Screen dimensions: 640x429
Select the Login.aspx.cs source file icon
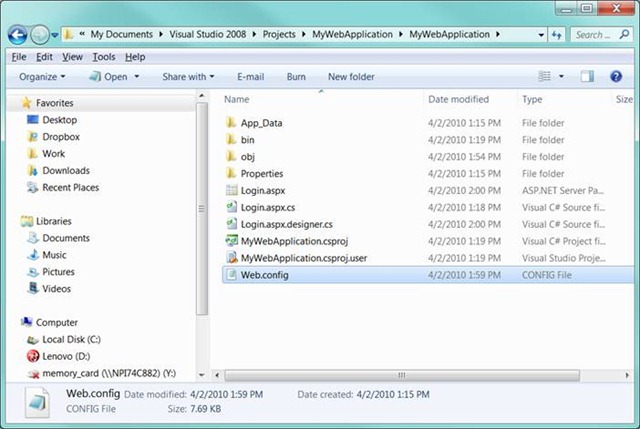(231, 207)
